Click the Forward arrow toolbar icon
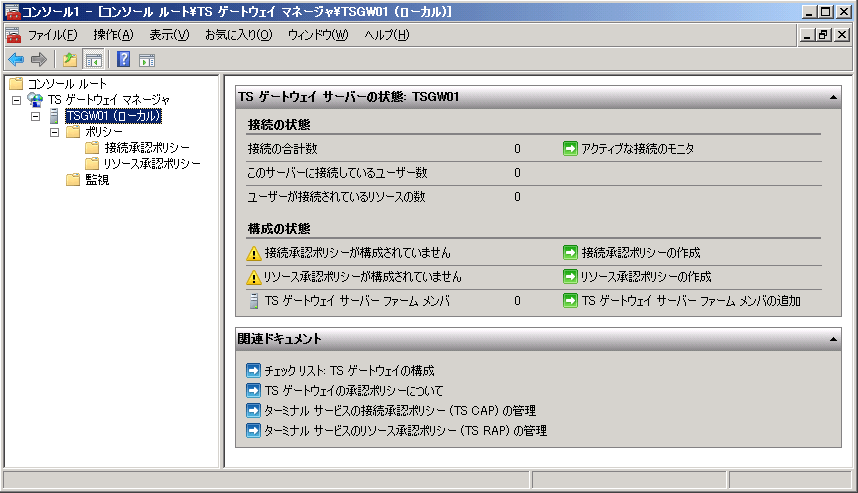858x493 pixels. [39, 59]
